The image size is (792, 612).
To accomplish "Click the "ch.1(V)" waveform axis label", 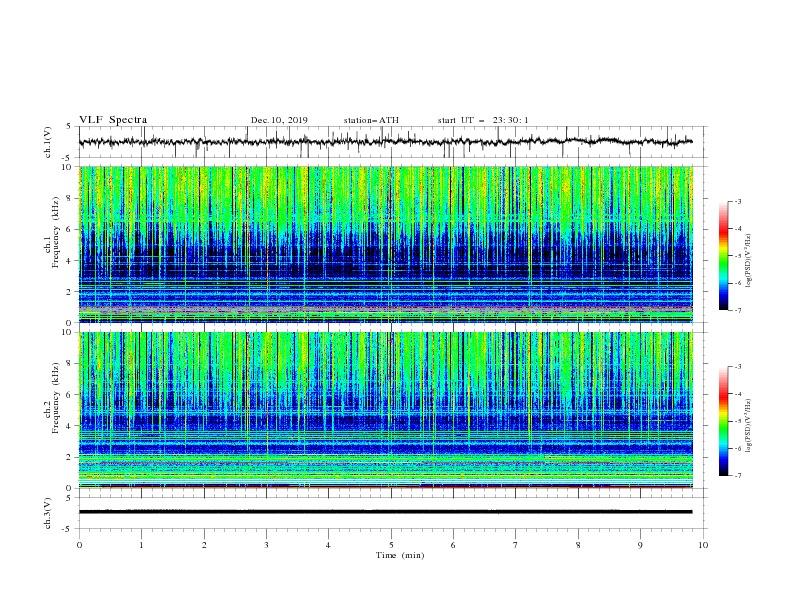I will tap(48, 142).
